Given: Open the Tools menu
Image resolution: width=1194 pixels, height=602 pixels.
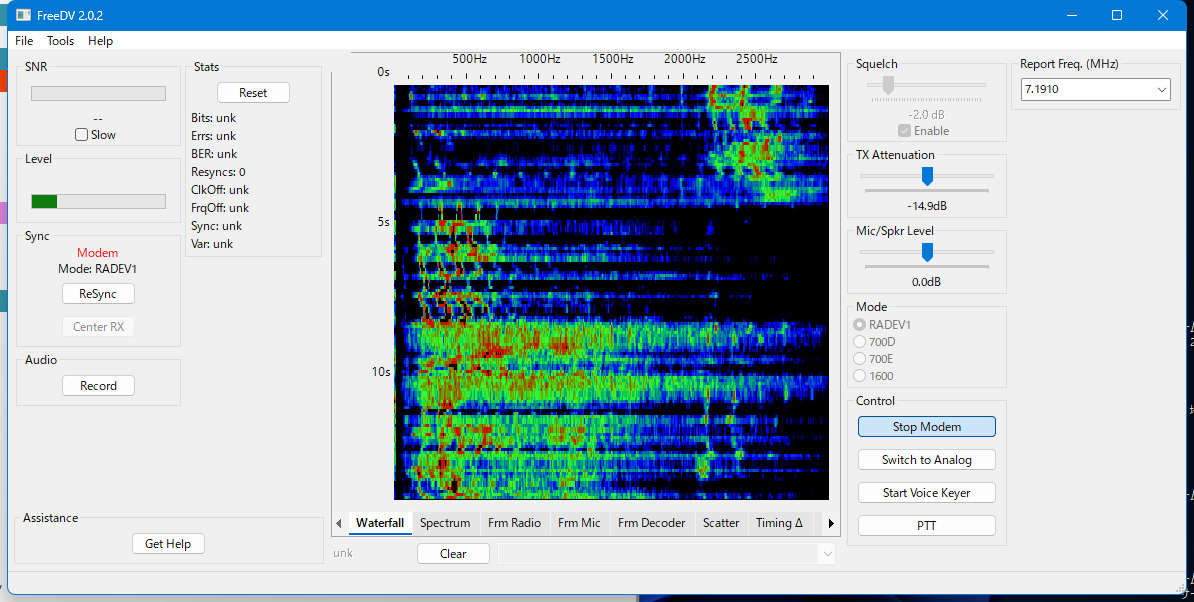Looking at the screenshot, I should pos(60,41).
